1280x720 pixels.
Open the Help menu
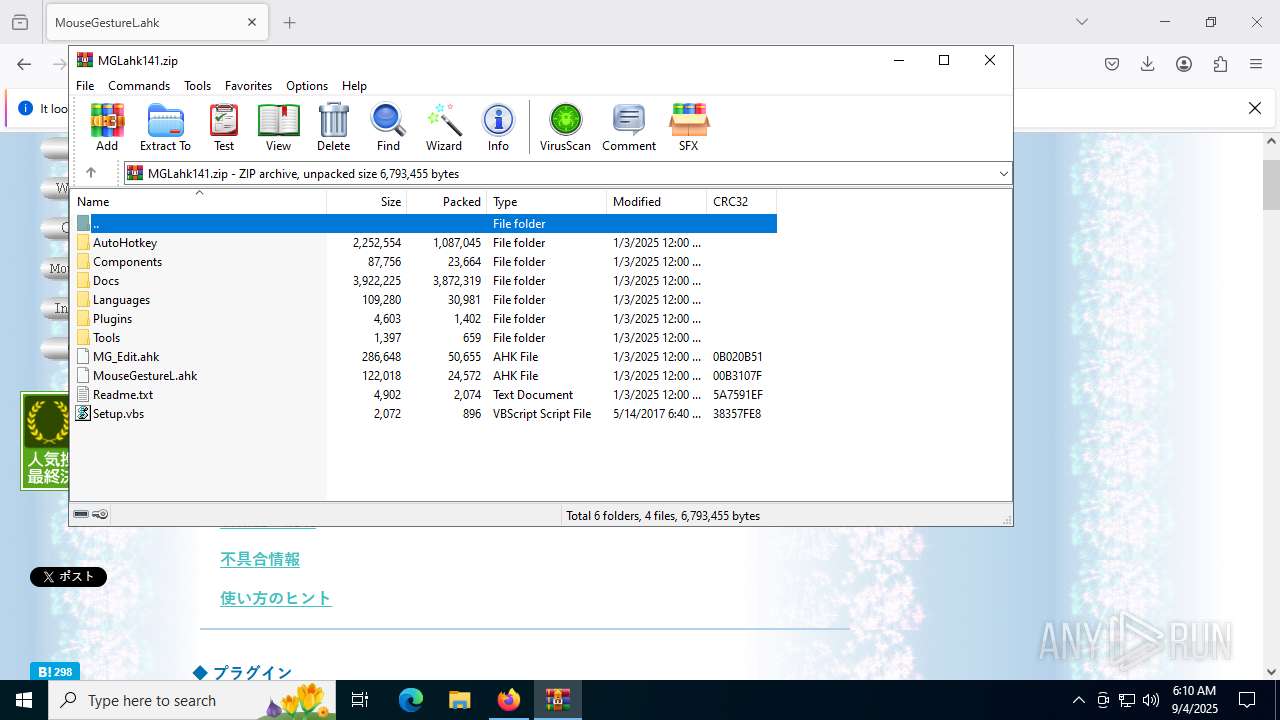click(354, 86)
